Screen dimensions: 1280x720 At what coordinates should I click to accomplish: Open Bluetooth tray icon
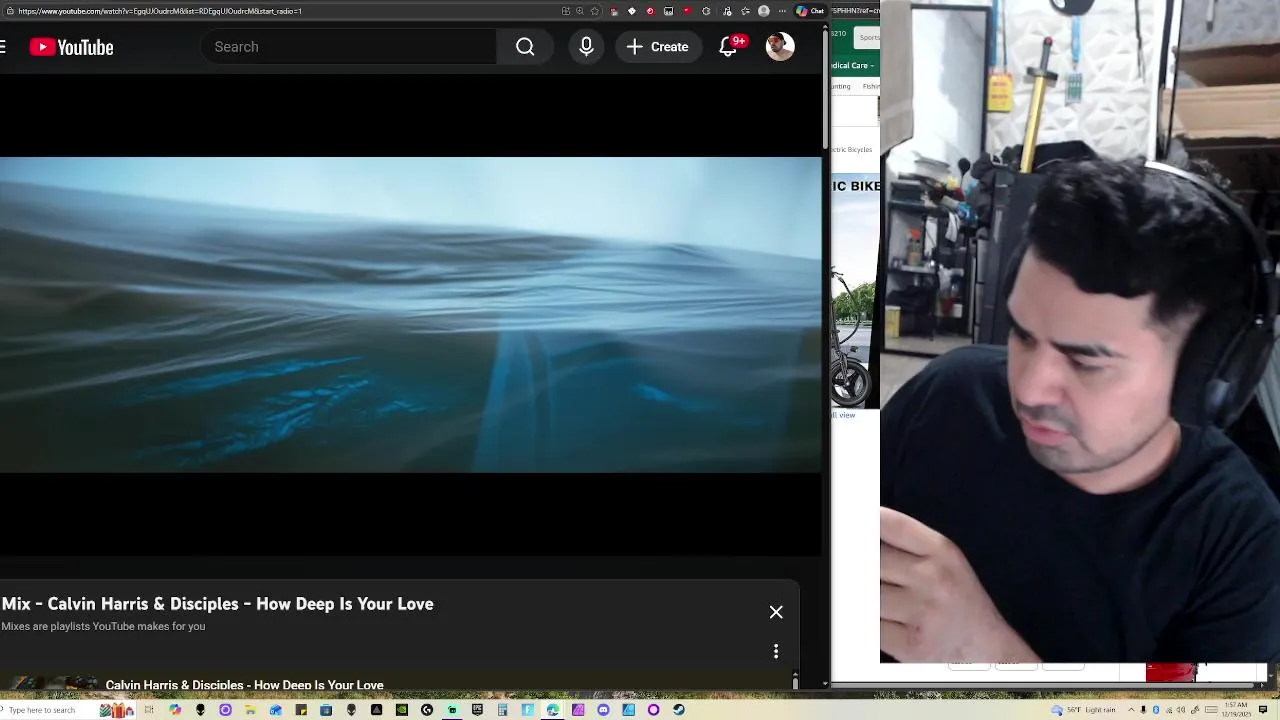coord(1156,710)
